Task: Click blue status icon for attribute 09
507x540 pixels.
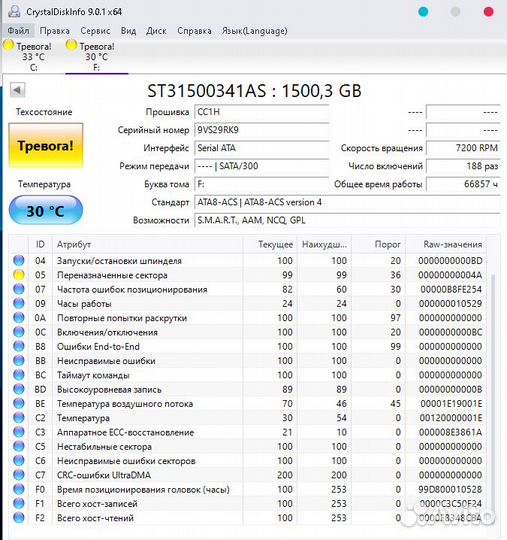Action: 19,303
